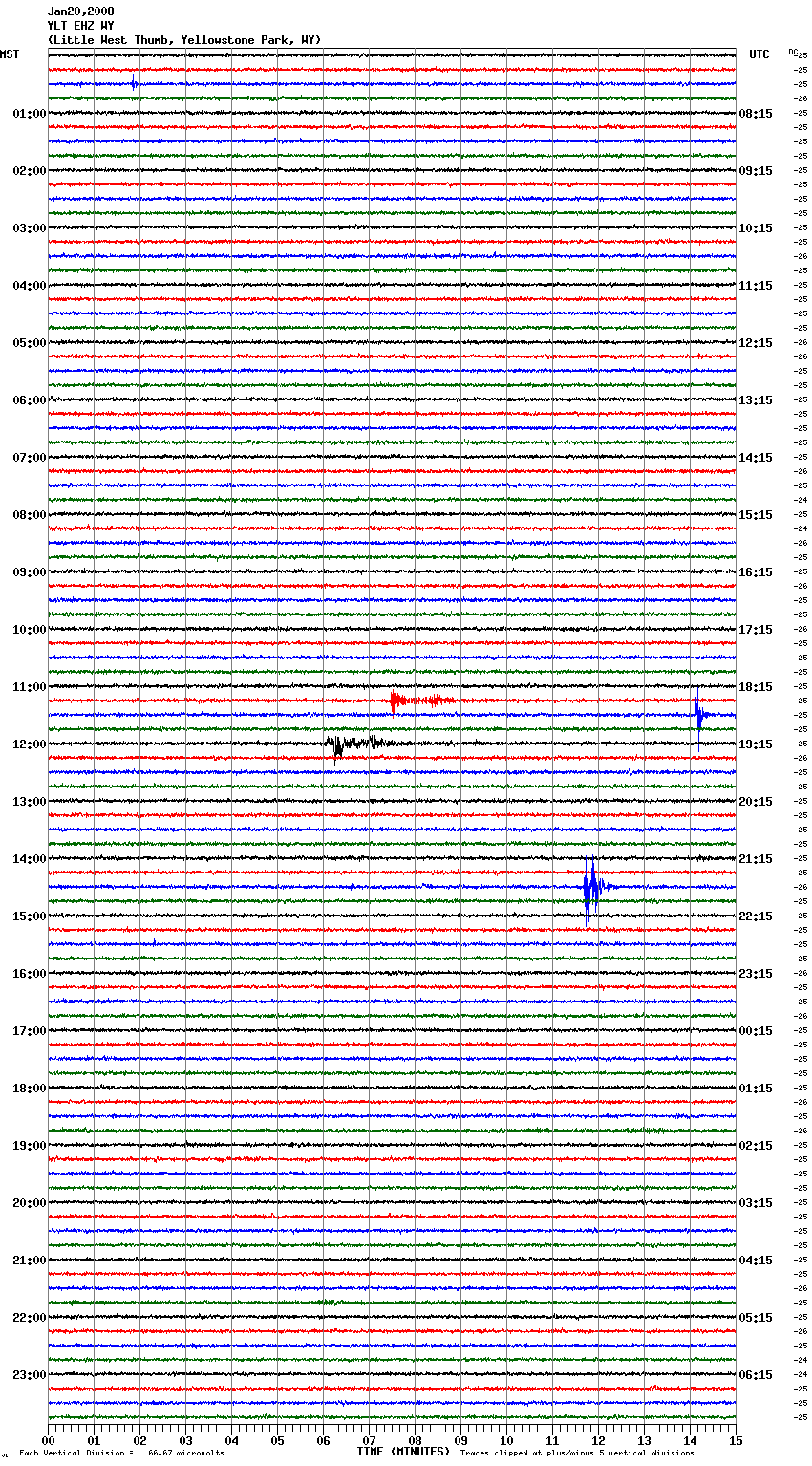The image size is (812, 1466).
Task: Select the 04:15 UTC time label
Action: (756, 1261)
